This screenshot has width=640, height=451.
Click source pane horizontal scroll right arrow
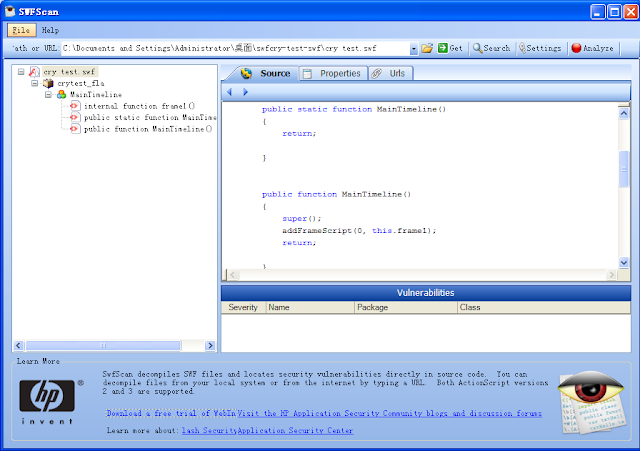[611, 275]
